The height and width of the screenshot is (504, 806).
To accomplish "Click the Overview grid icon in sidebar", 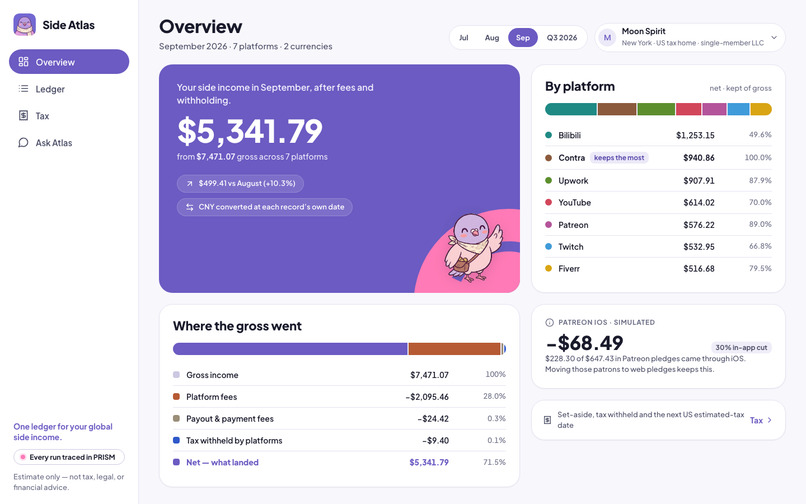I will click(x=23, y=62).
